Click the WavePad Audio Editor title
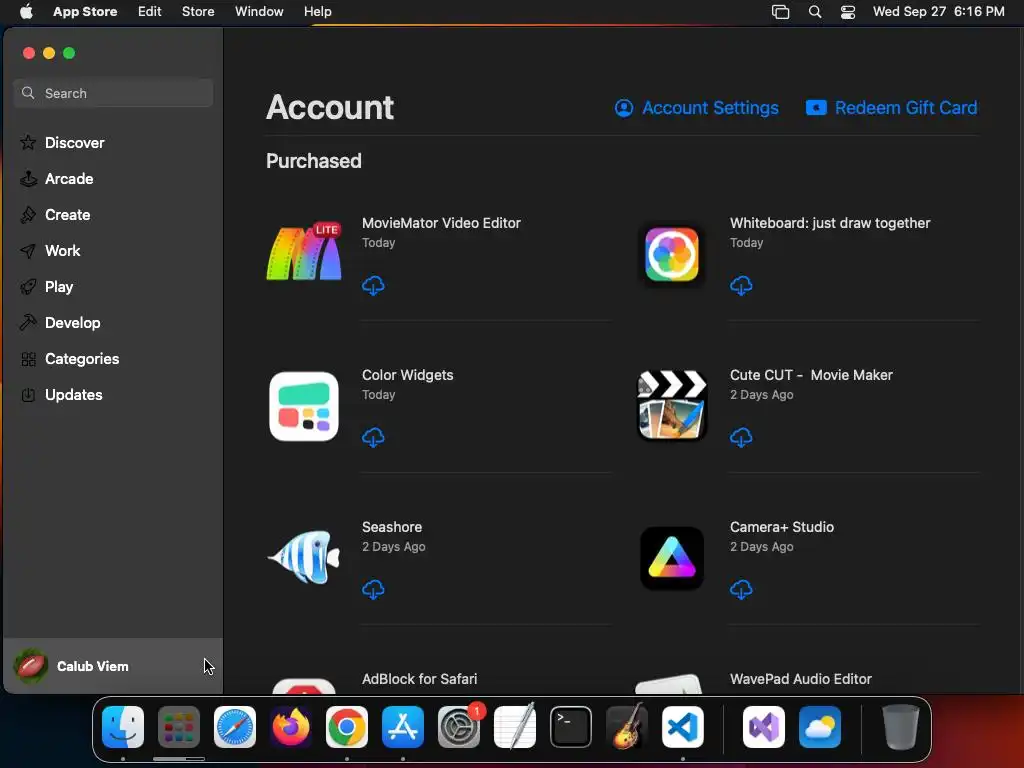1024x768 pixels. (801, 679)
